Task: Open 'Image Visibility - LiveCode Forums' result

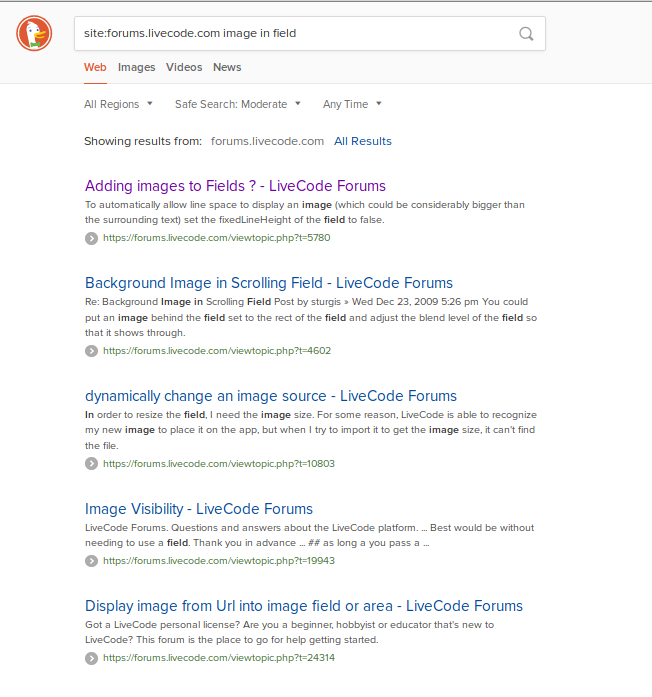Action: 199,509
